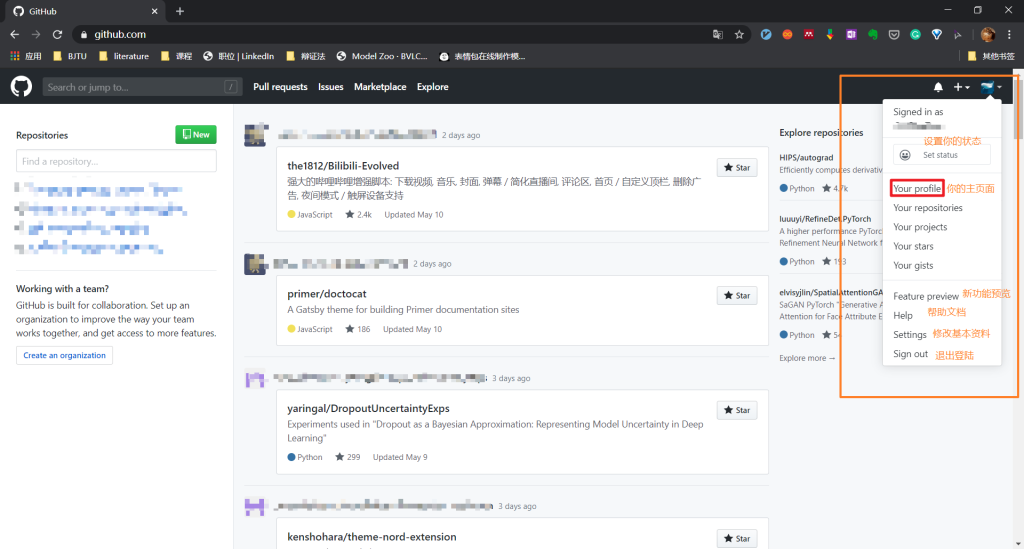Star the1812/Bilibili-Evolved repository

pyautogui.click(x=737, y=168)
